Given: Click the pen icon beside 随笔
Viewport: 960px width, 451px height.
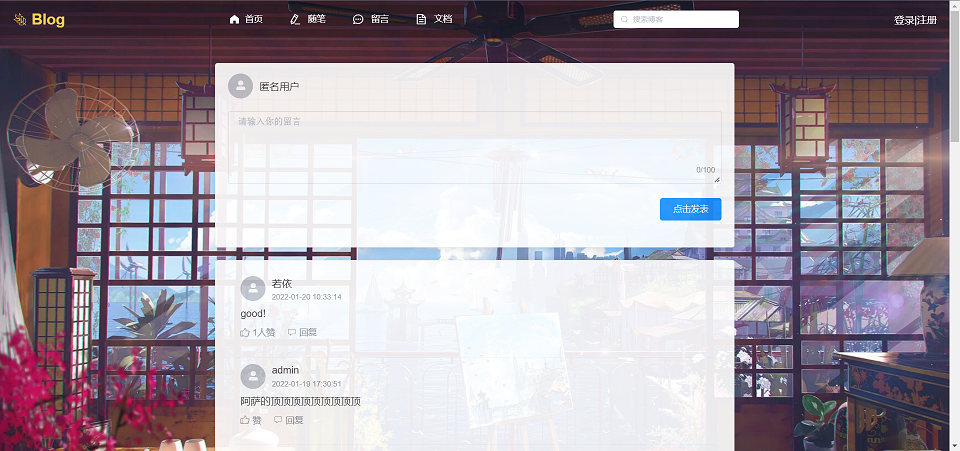Looking at the screenshot, I should [295, 19].
